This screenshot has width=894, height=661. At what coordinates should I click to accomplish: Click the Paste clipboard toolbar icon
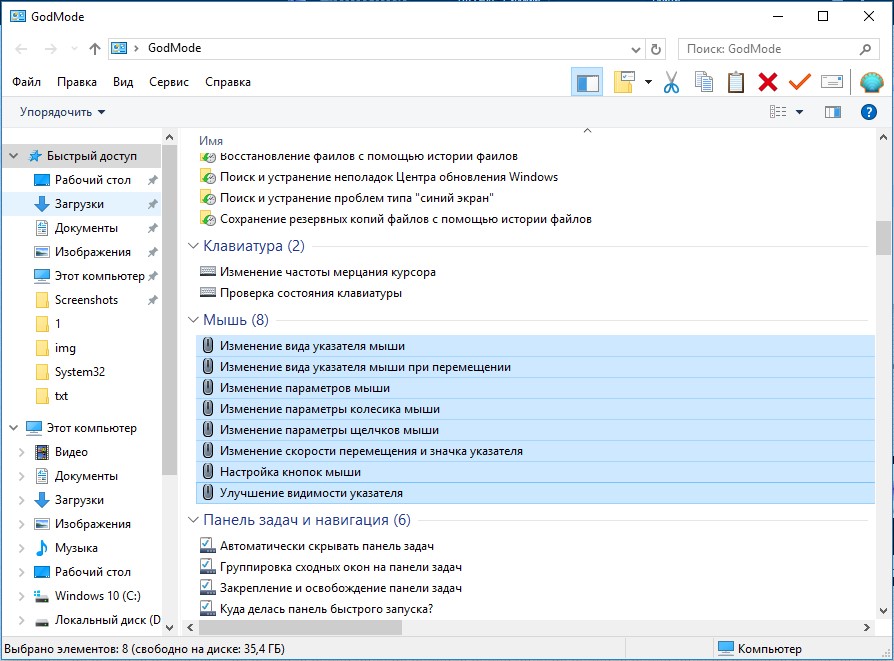click(735, 82)
